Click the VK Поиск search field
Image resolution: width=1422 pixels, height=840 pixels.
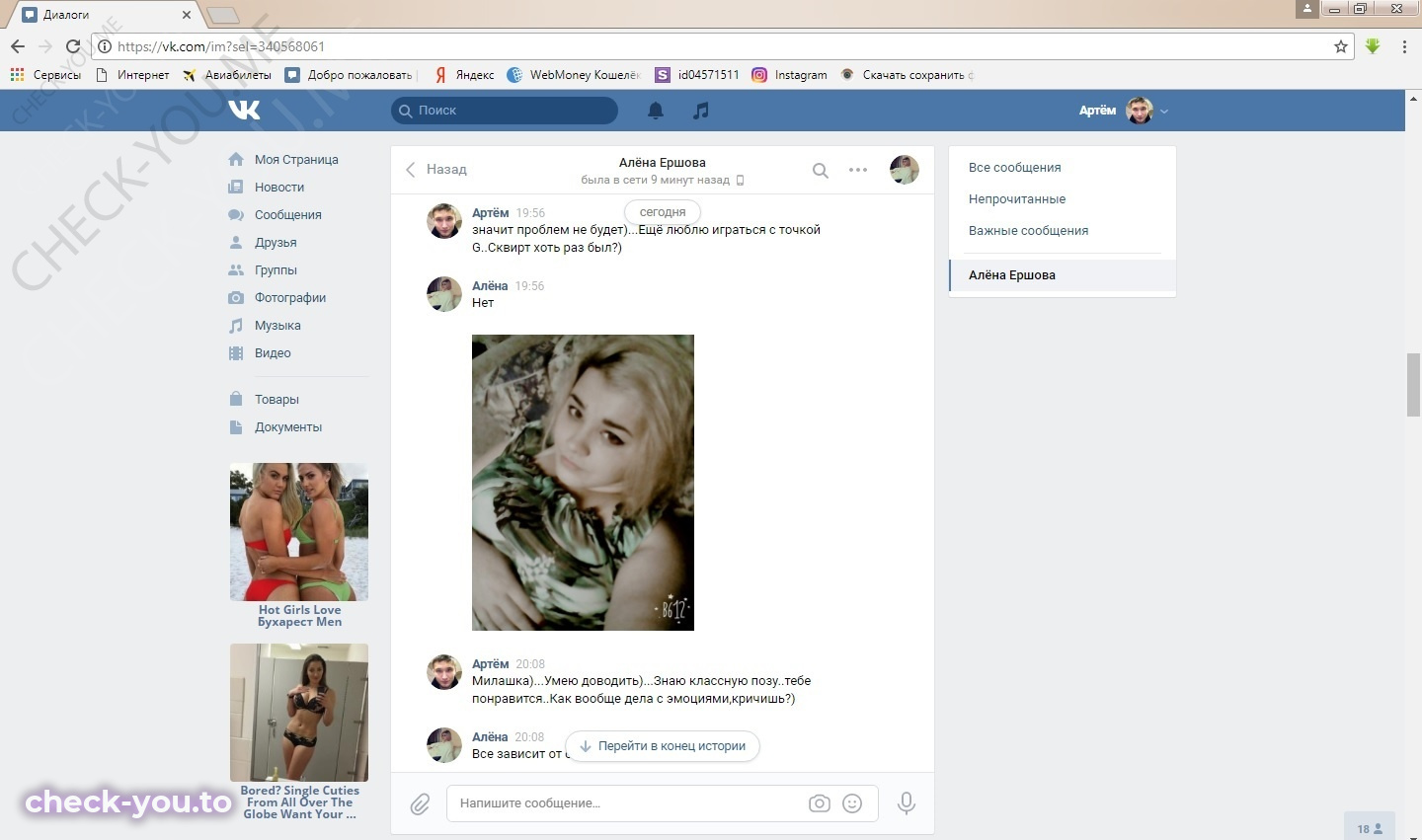pyautogui.click(x=505, y=111)
